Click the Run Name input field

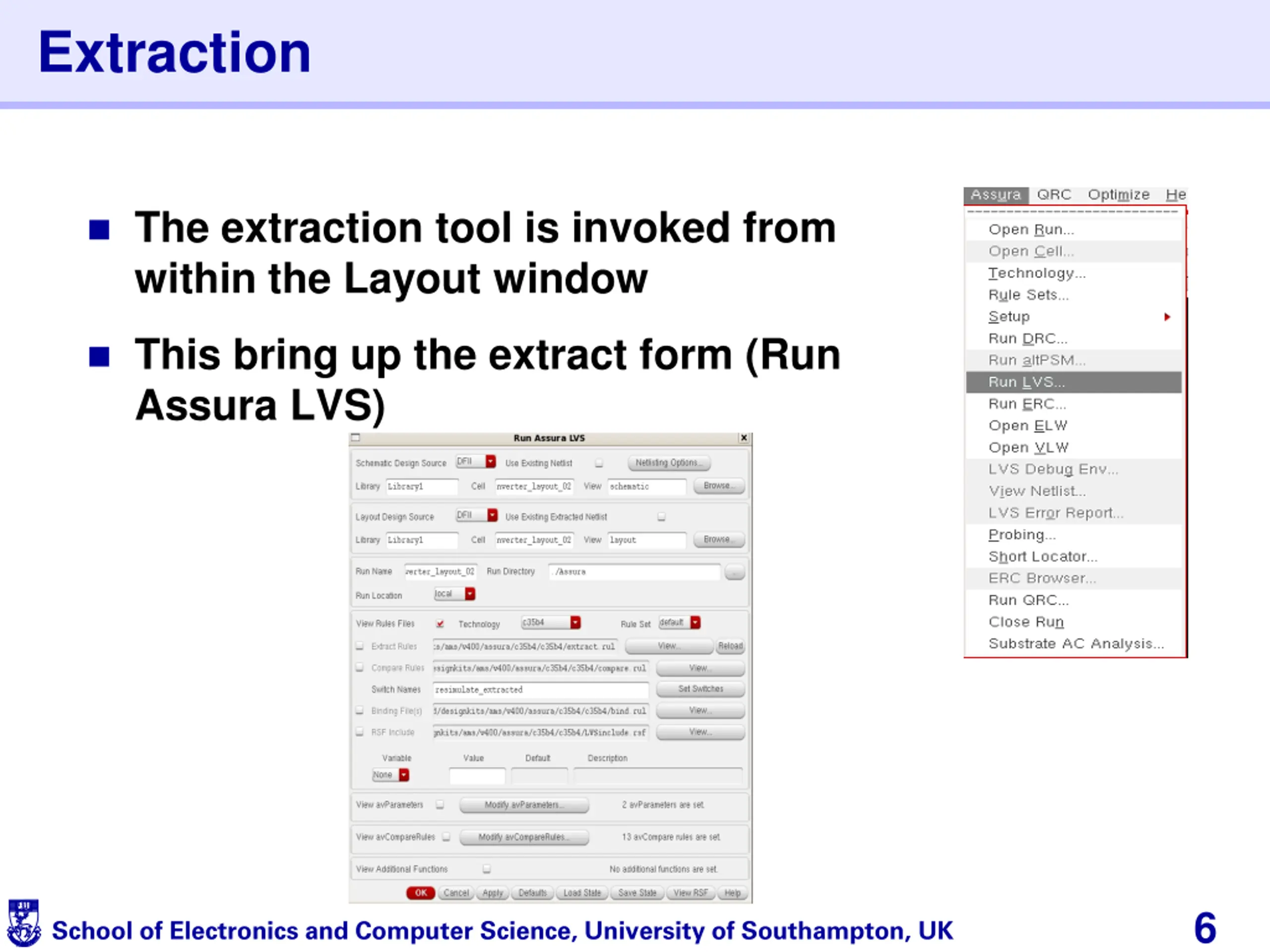[x=441, y=572]
